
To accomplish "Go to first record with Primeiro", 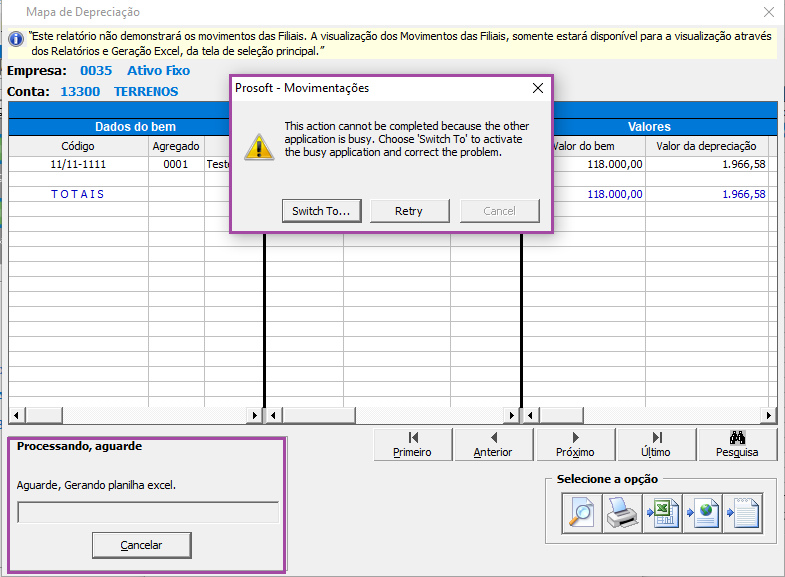I will pos(413,444).
